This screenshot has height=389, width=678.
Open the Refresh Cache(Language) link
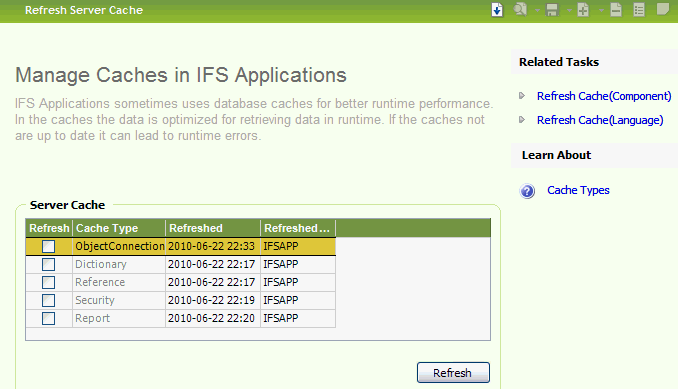600,120
